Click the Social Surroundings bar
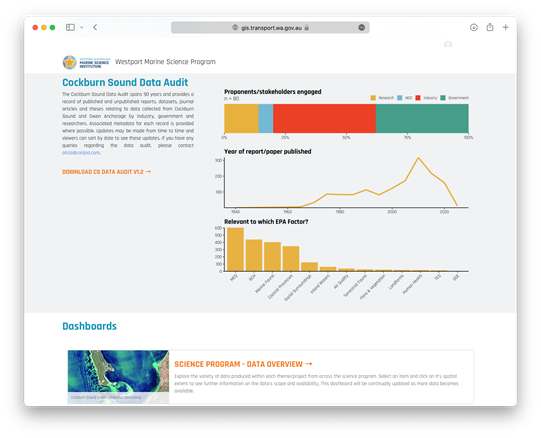Screen dimensions: 541x438 coord(309,266)
